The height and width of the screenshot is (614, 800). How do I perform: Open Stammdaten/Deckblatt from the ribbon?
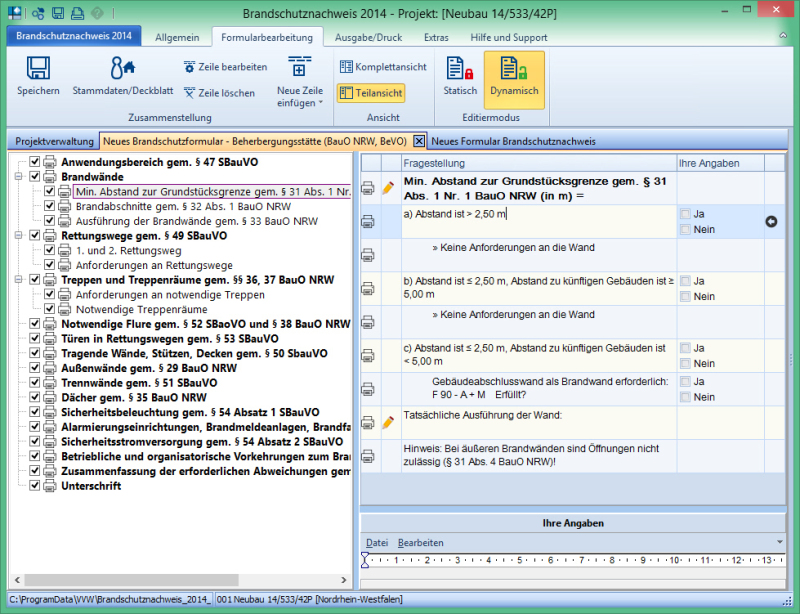tap(122, 77)
